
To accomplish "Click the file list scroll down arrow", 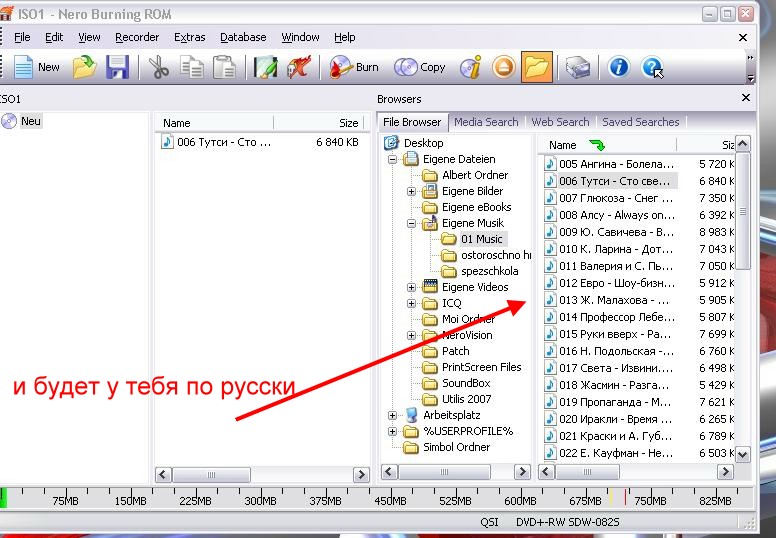I will [x=742, y=454].
